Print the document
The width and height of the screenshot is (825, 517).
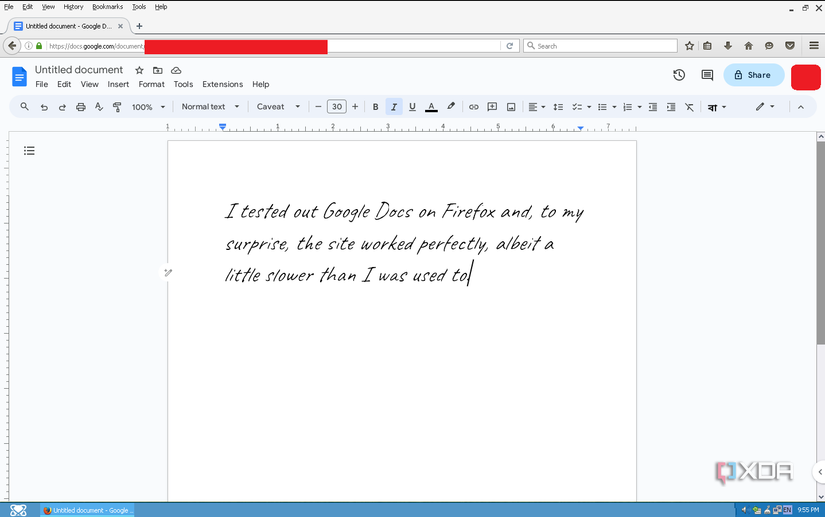pyautogui.click(x=81, y=107)
